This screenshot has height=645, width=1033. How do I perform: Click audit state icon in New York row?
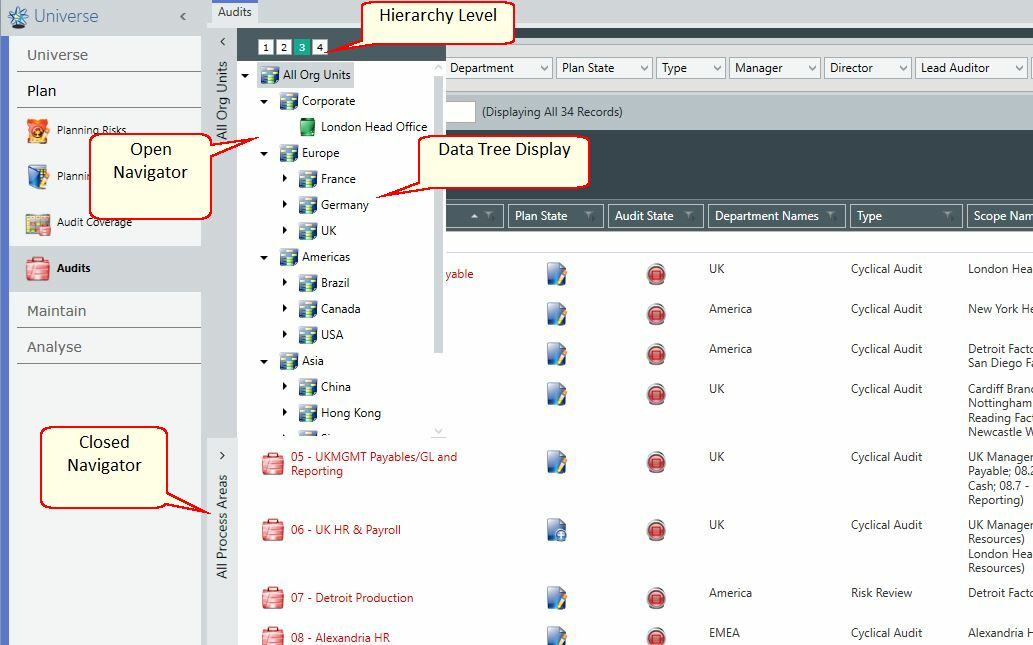(x=656, y=314)
